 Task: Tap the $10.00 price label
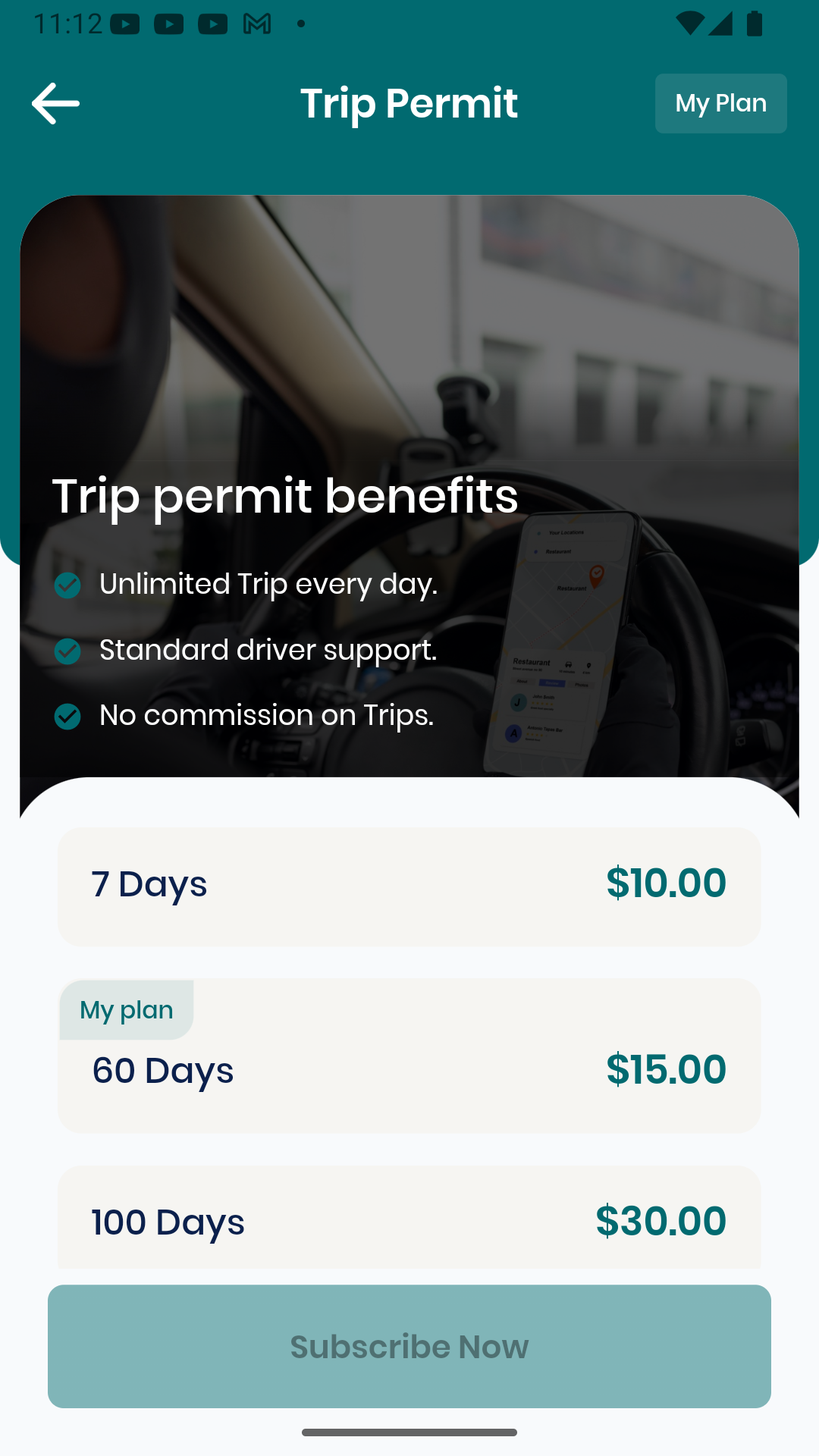tap(667, 883)
